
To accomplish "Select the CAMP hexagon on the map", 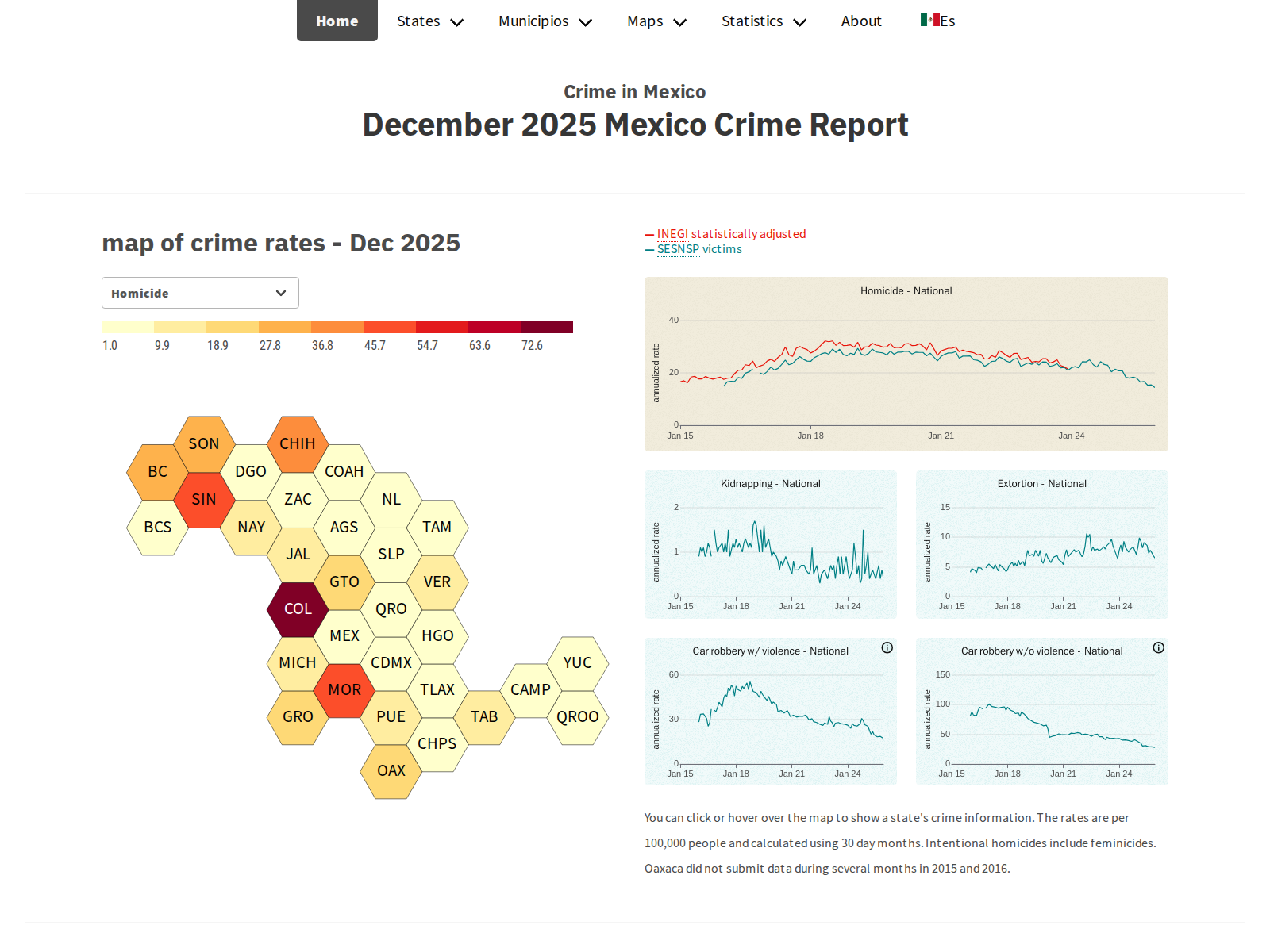I will (531, 689).
